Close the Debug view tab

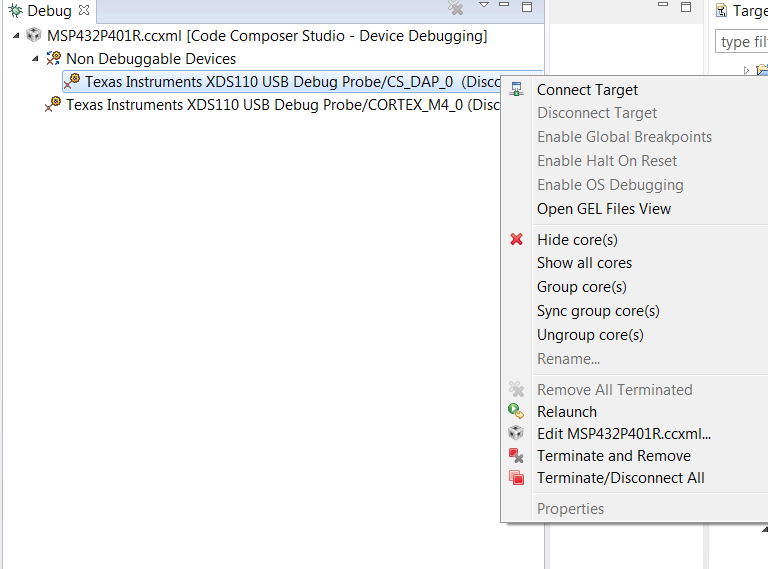click(84, 10)
